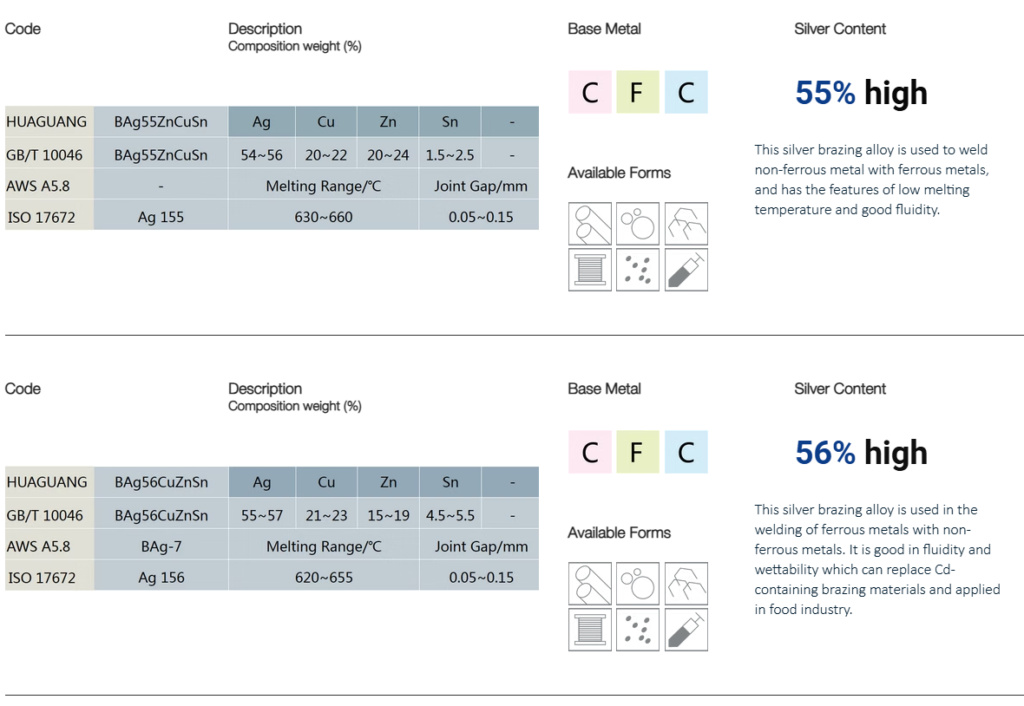Click the BAg-7 cell in AWS A5.8 row
Screen dimensions: 1024x706
point(161,546)
